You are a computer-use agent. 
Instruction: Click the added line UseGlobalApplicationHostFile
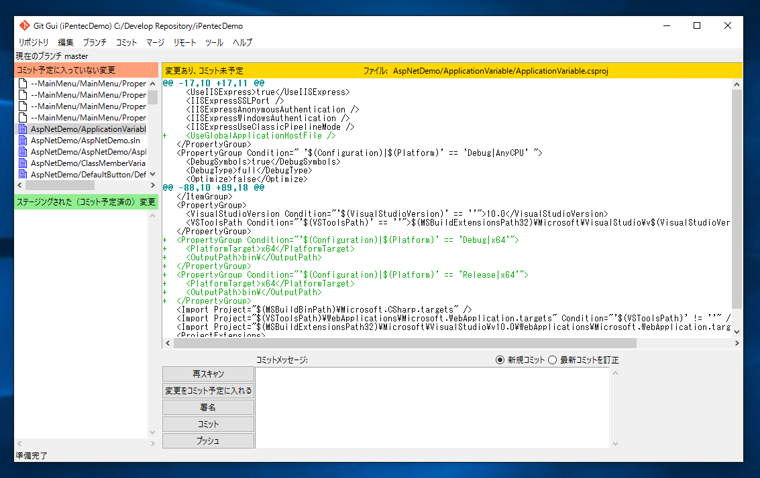[x=261, y=136]
